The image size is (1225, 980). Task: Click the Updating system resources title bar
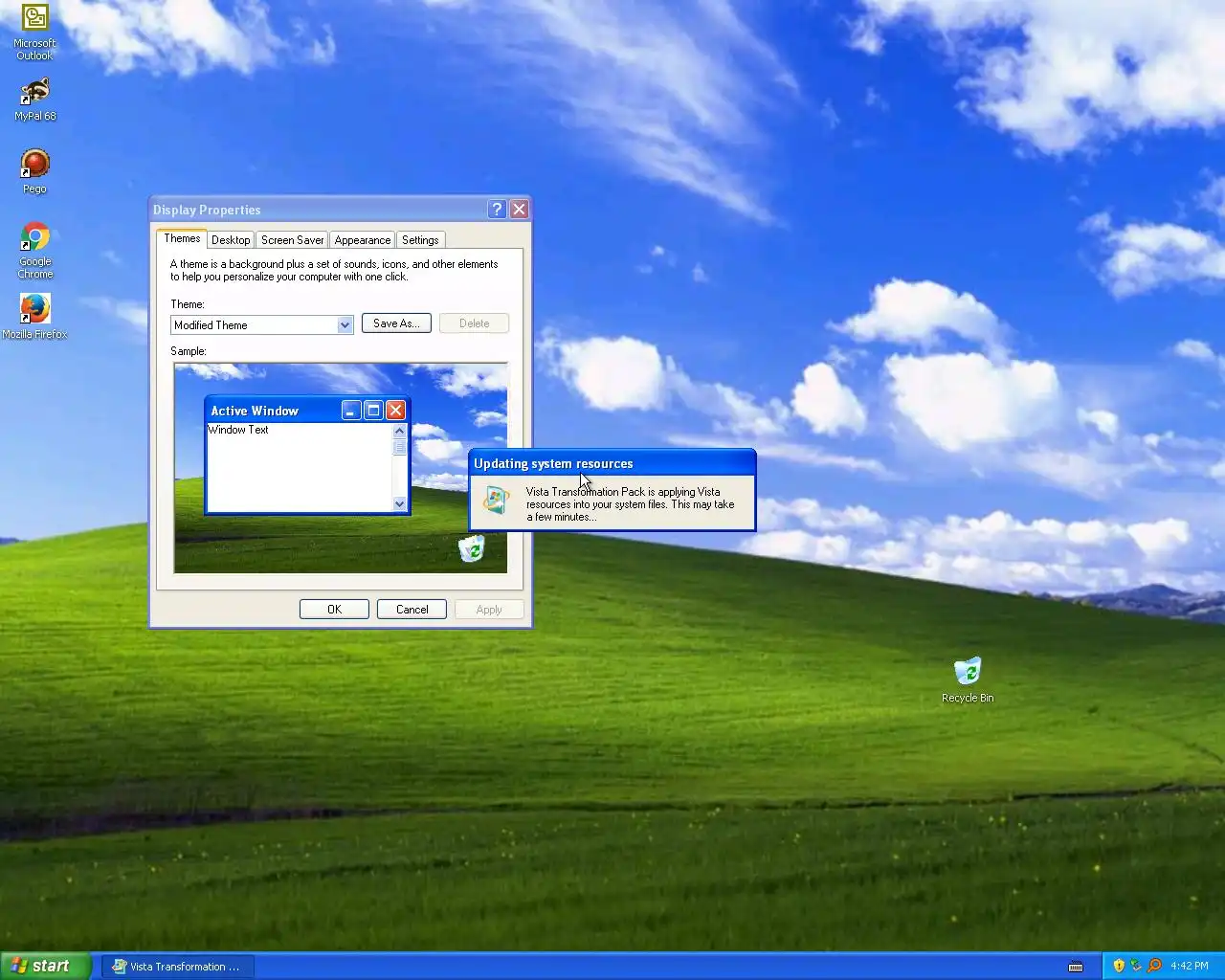click(612, 463)
